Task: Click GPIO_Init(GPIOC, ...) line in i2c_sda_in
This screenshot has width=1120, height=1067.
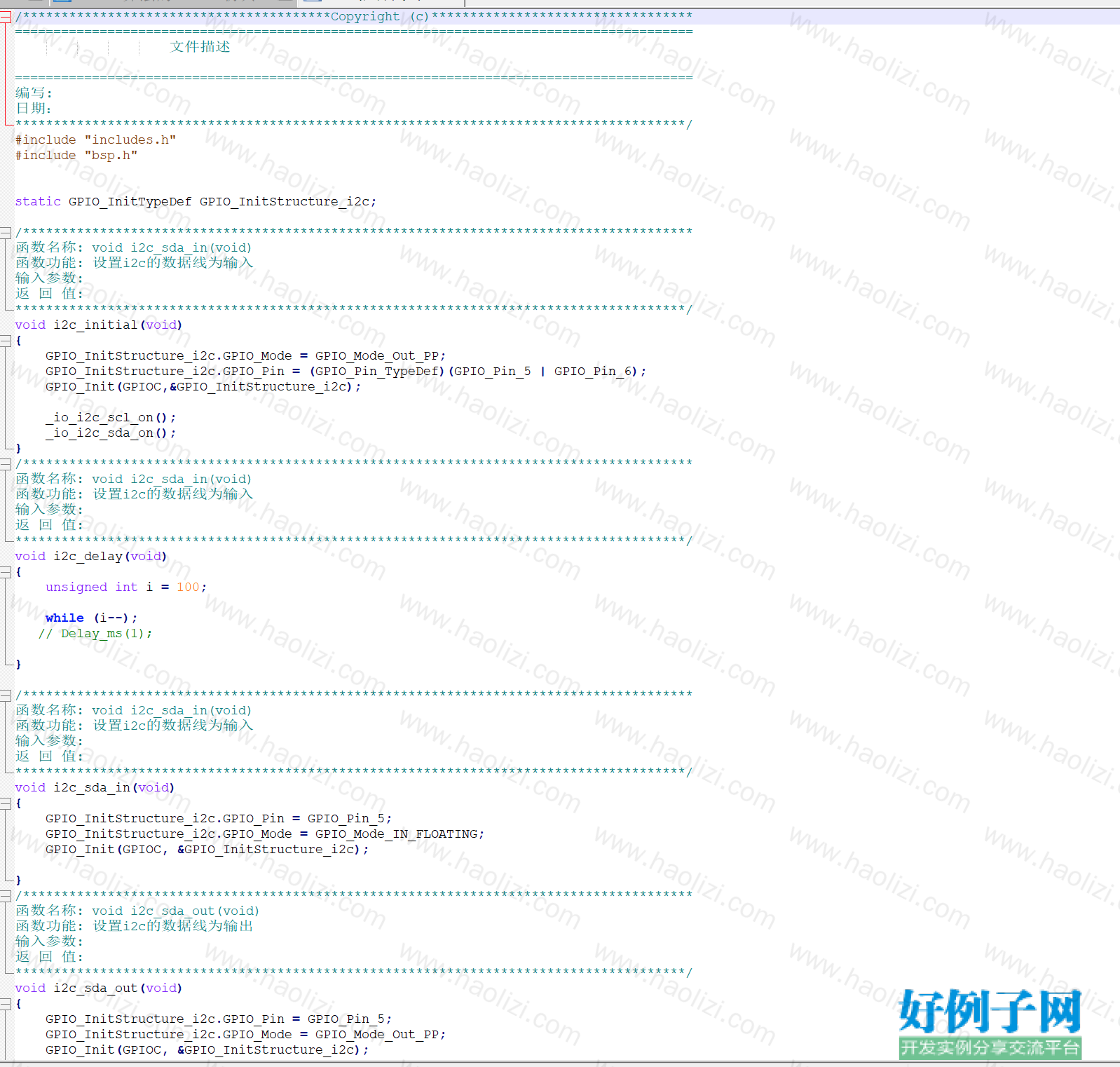Action: coord(207,849)
